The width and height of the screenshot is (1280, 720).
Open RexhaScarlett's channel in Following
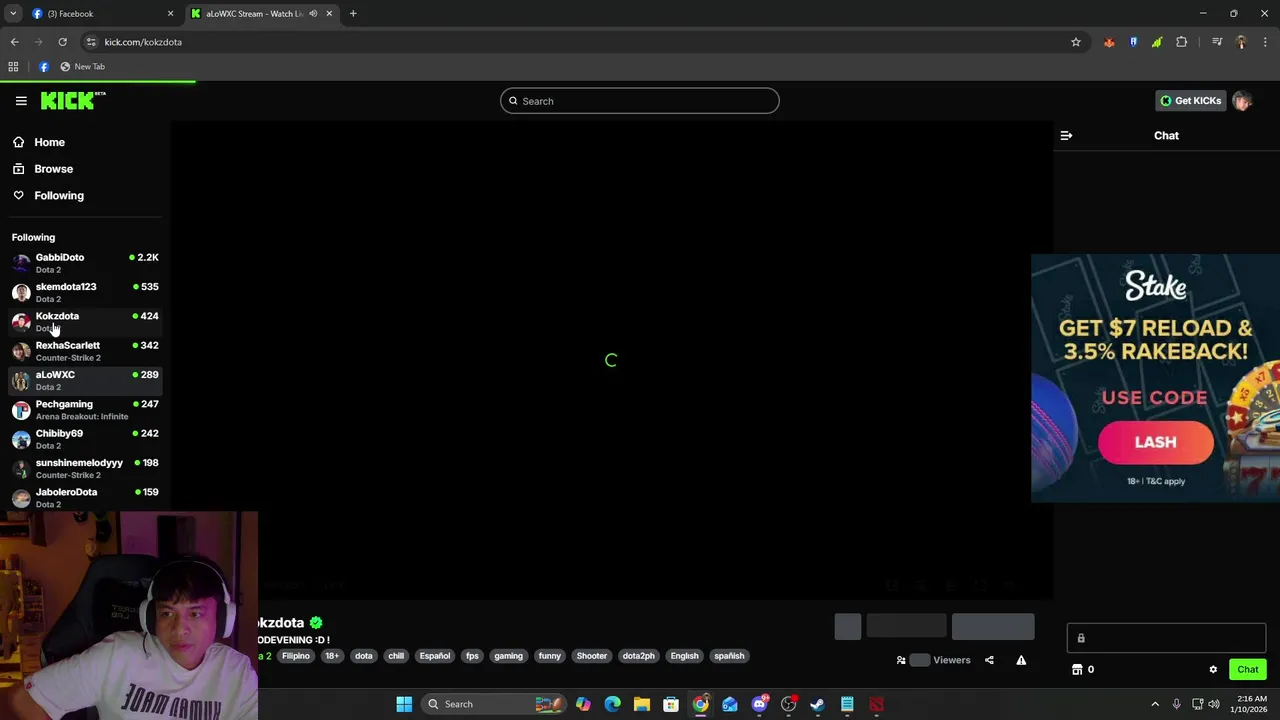[x=85, y=351]
